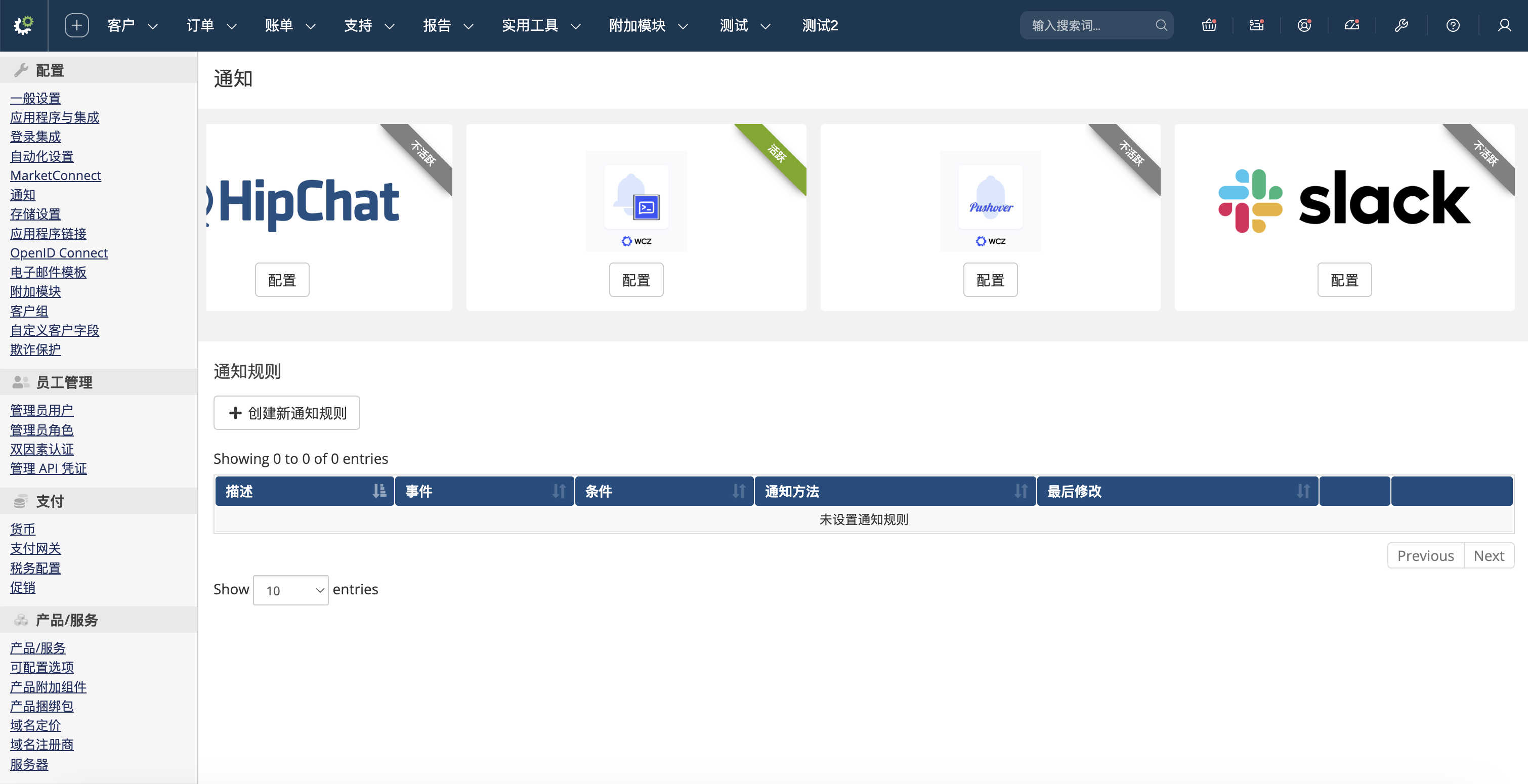Click the support lifebuoy icon
The height and width of the screenshot is (784, 1528).
(1304, 25)
